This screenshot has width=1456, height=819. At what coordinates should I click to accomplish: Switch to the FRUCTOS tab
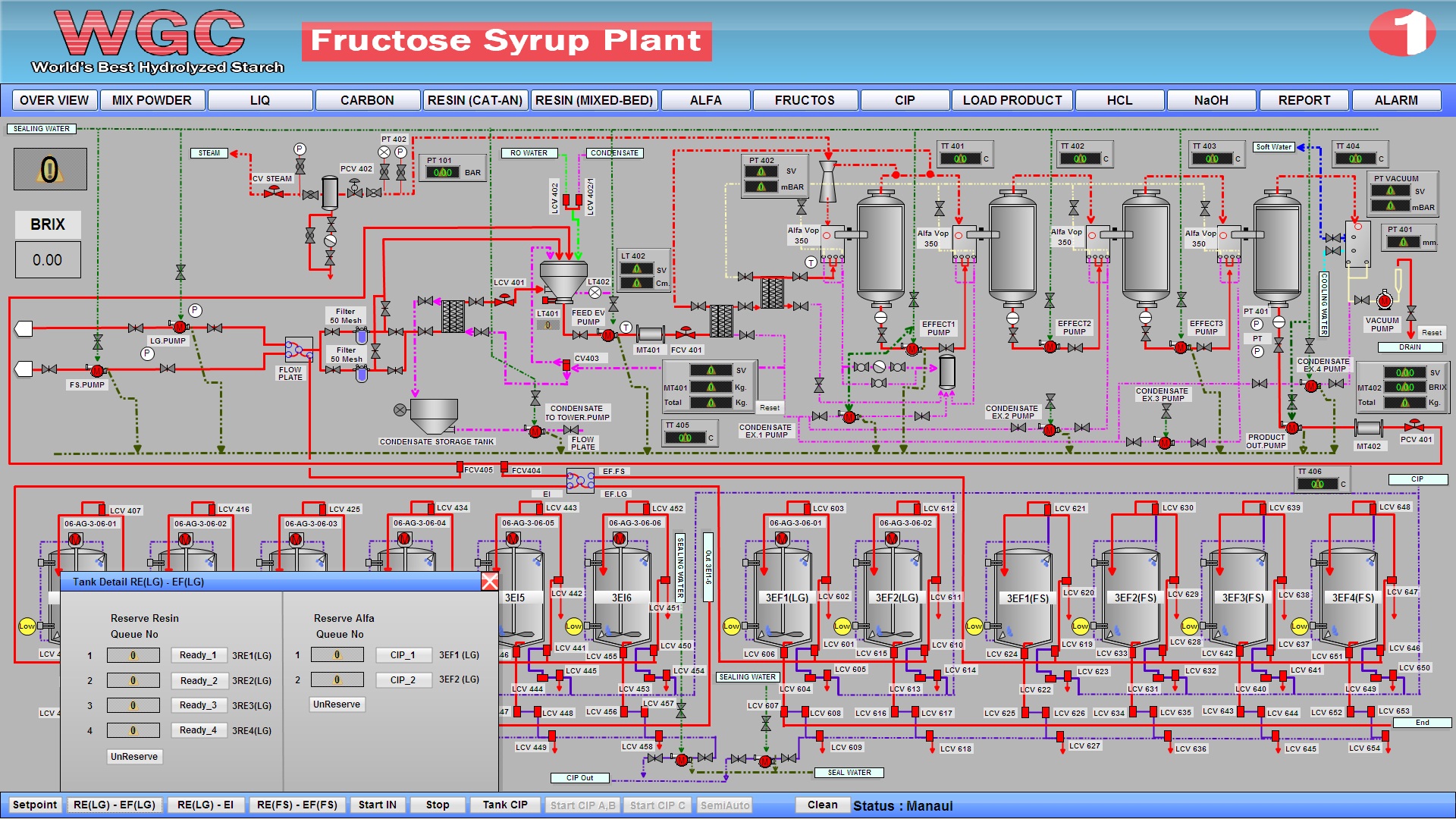click(x=805, y=99)
